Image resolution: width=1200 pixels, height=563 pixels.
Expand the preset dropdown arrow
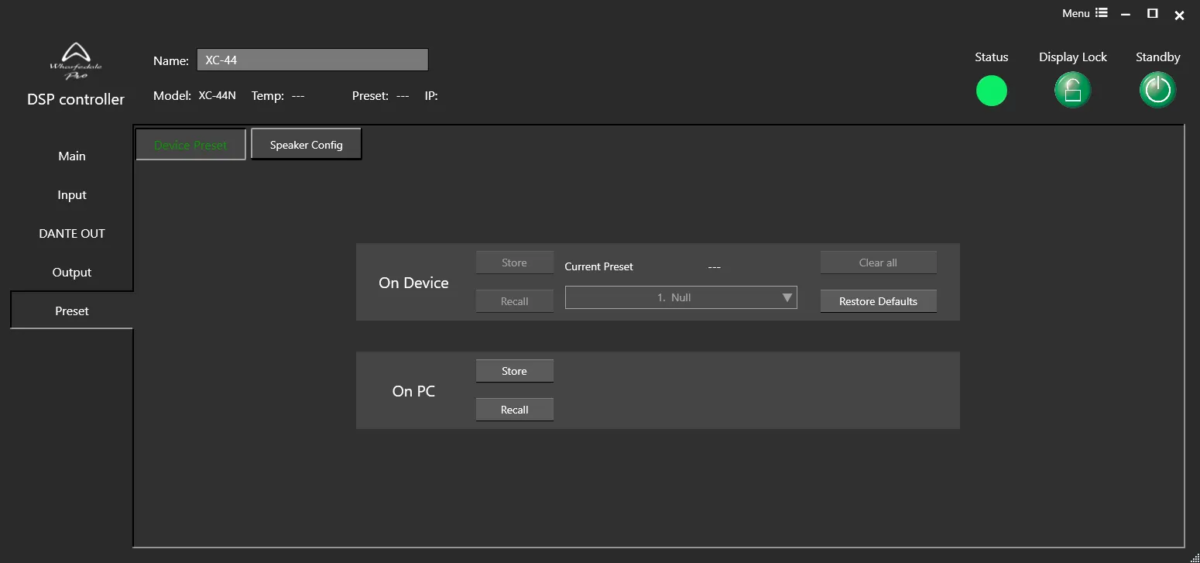(x=787, y=298)
